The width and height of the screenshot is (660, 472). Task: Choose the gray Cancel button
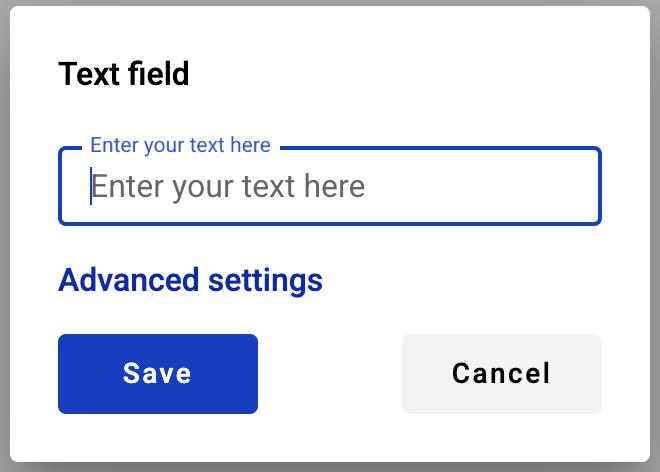point(501,374)
